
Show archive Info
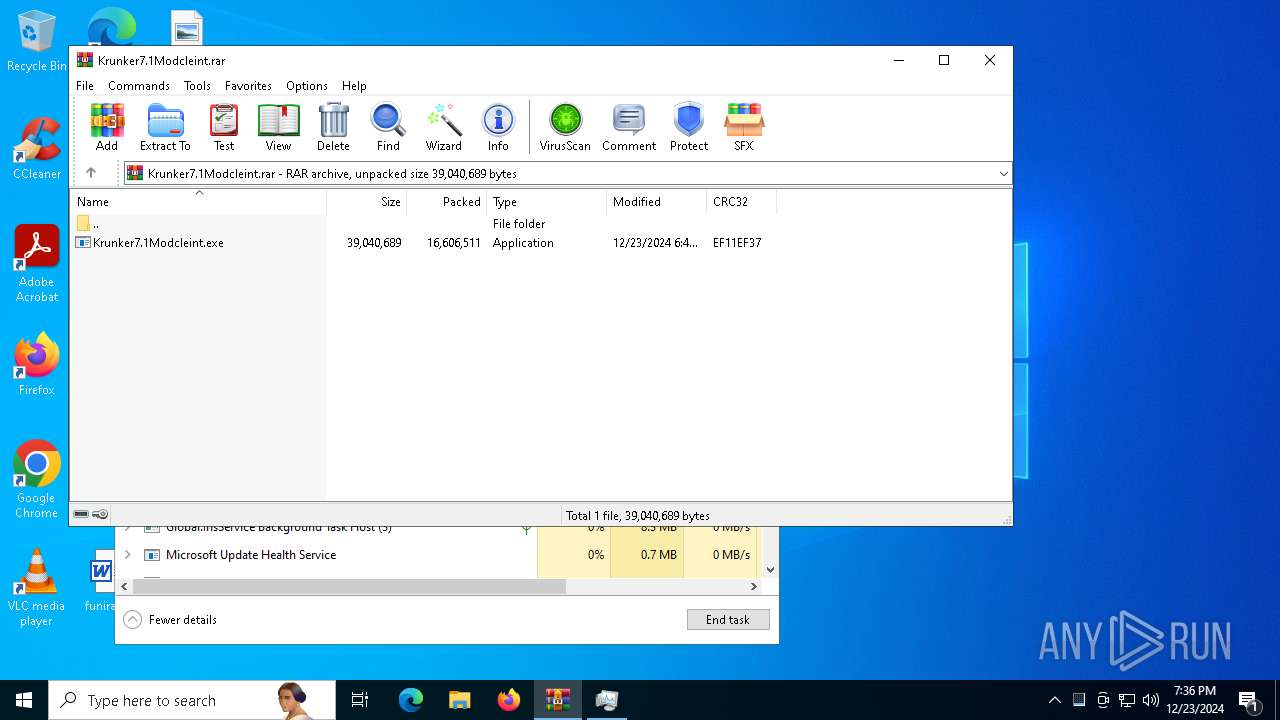(498, 127)
